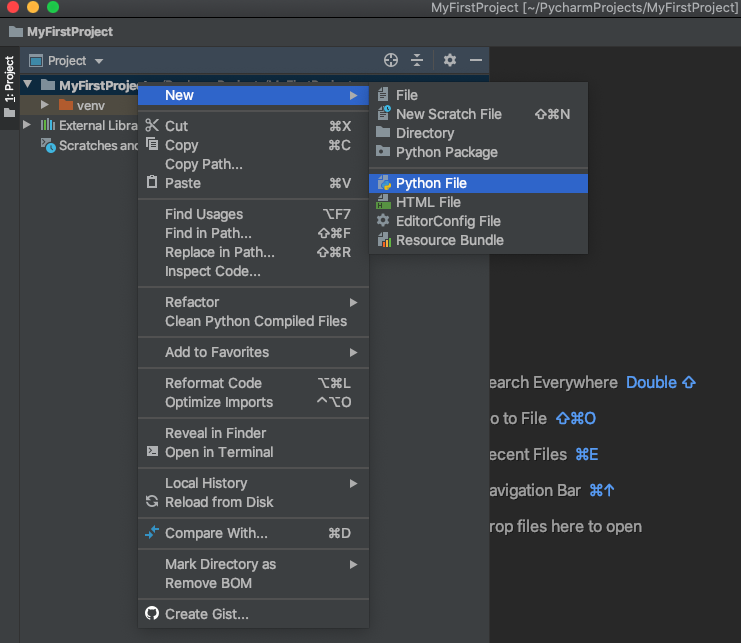
Task: Select Python File in New submenu
Action: click(478, 183)
